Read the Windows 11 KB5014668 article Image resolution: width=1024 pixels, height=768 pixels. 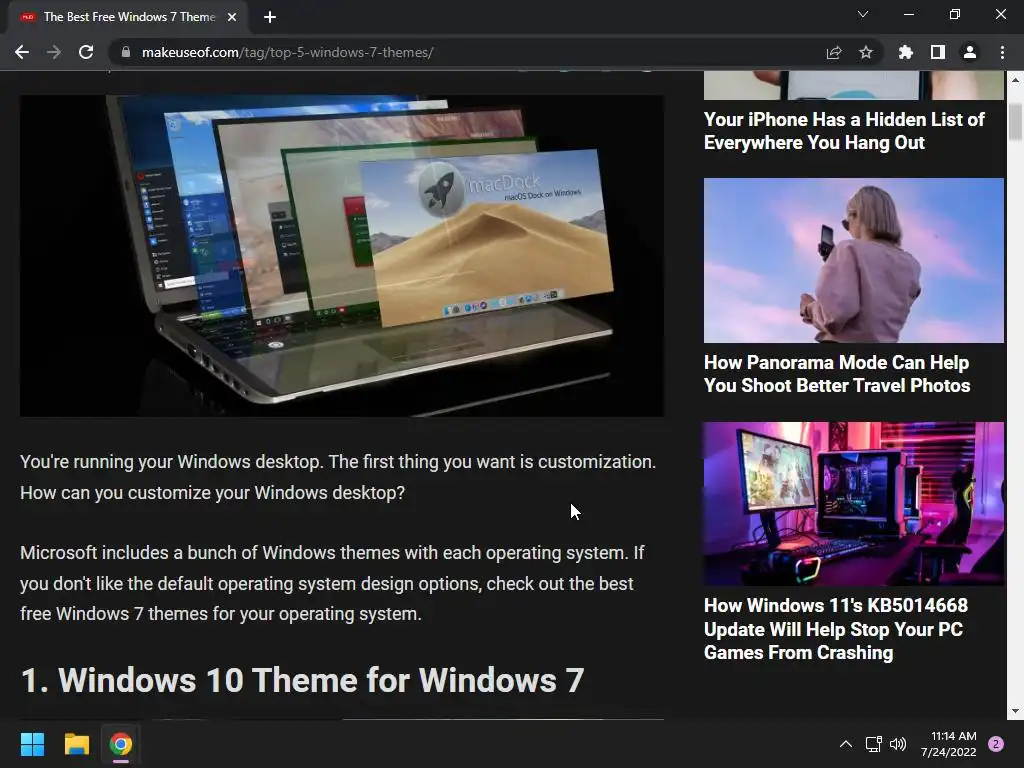click(x=836, y=629)
